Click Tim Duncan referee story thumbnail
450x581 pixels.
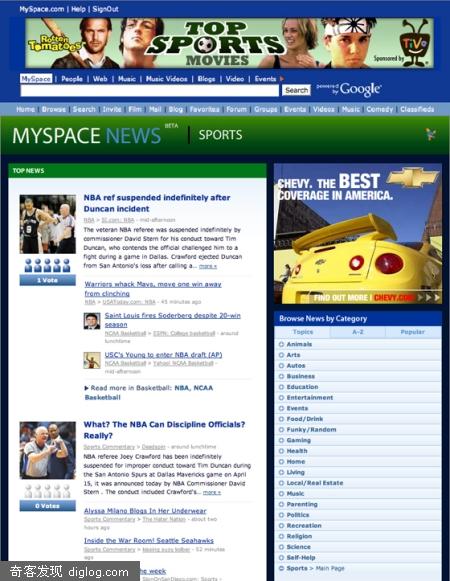pyautogui.click(x=47, y=224)
